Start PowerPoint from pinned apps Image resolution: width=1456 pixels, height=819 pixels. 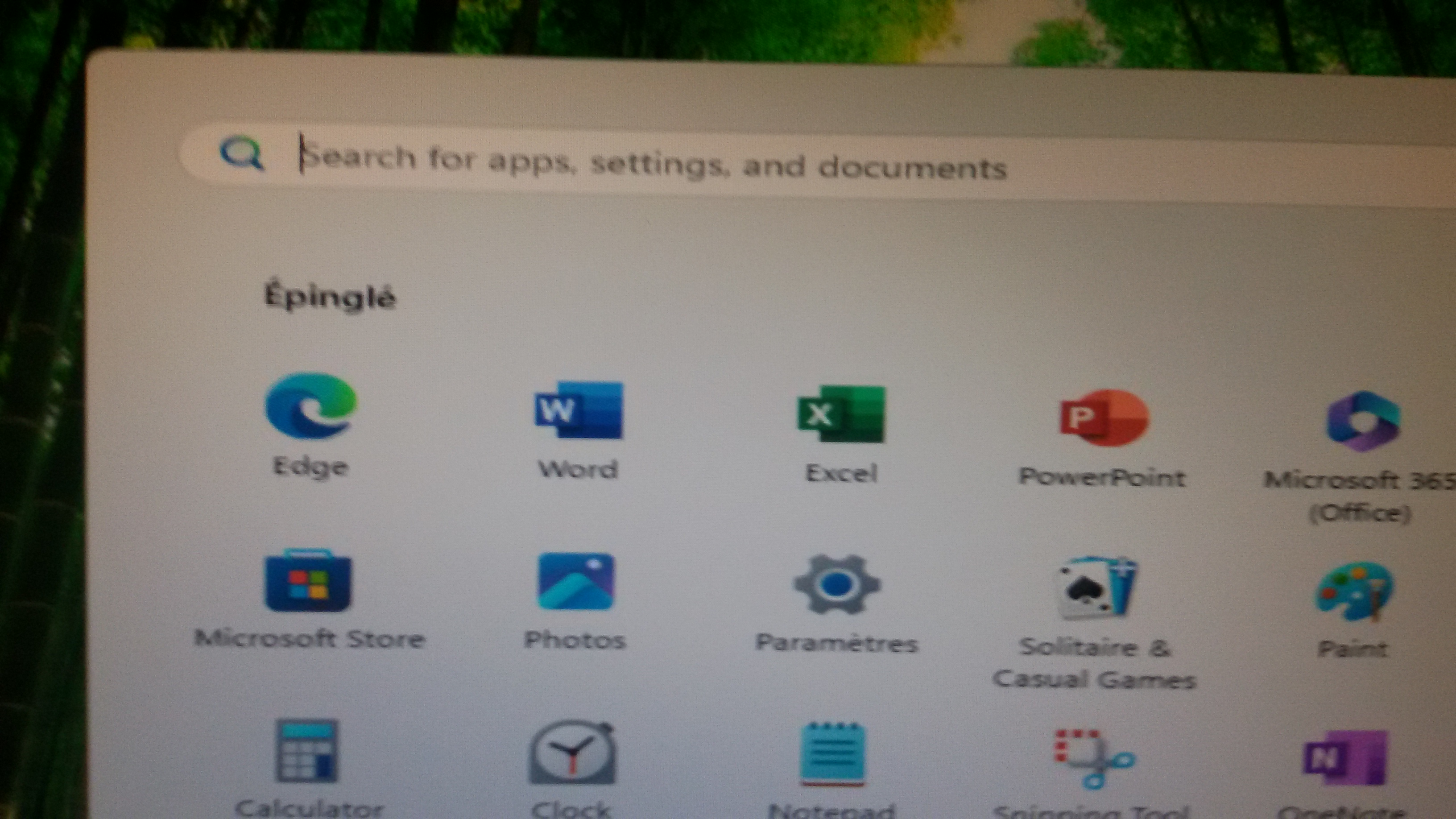[1103, 418]
